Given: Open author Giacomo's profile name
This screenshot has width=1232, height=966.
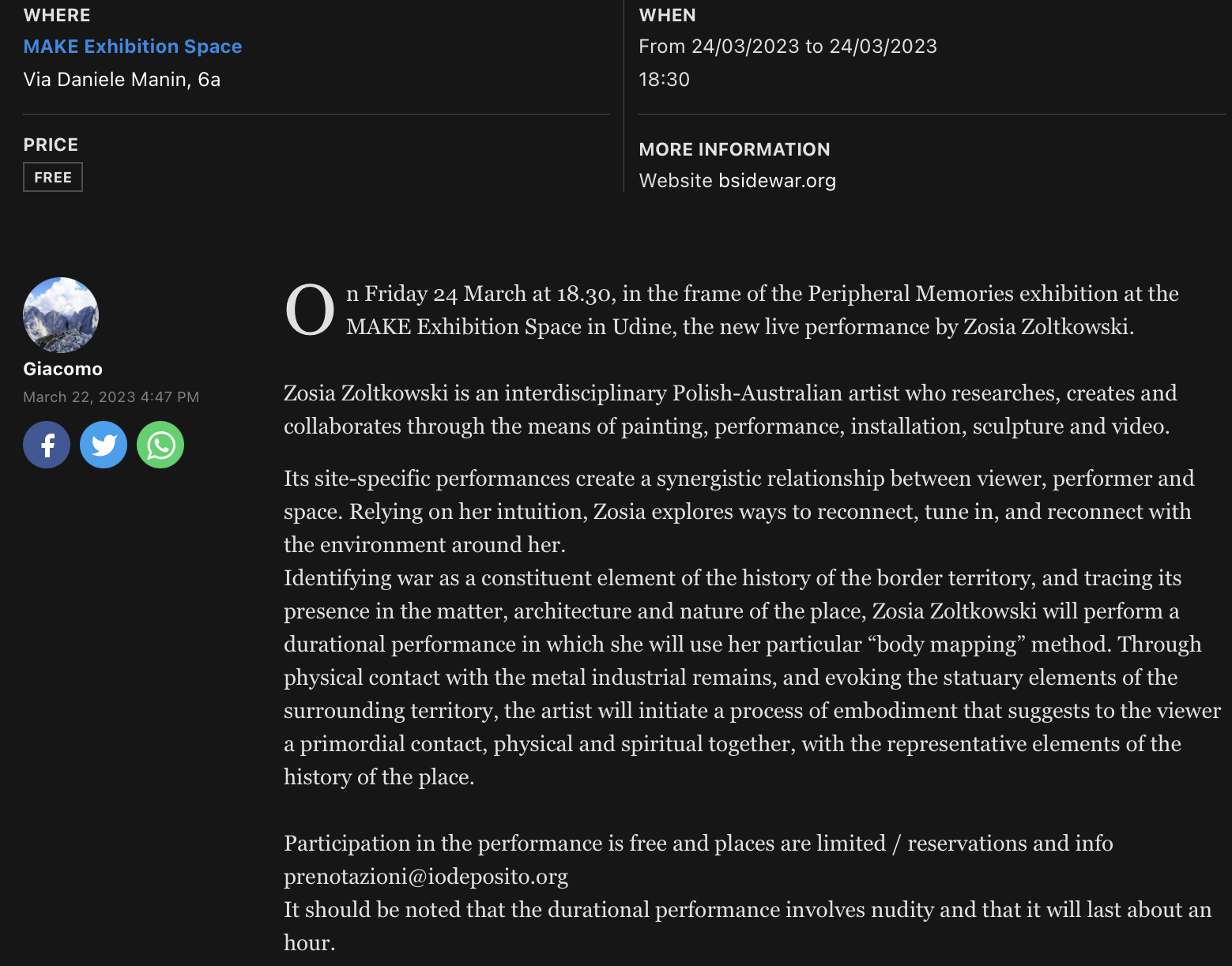Looking at the screenshot, I should pos(63,369).
